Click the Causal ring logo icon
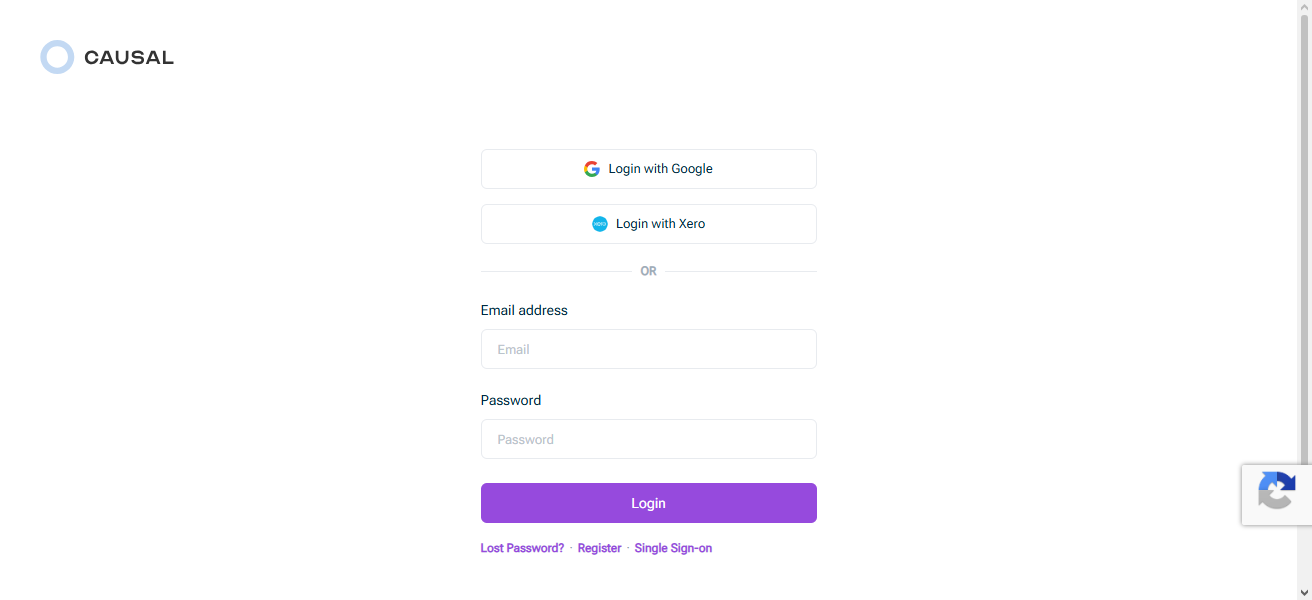1312x600 pixels. 57,57
